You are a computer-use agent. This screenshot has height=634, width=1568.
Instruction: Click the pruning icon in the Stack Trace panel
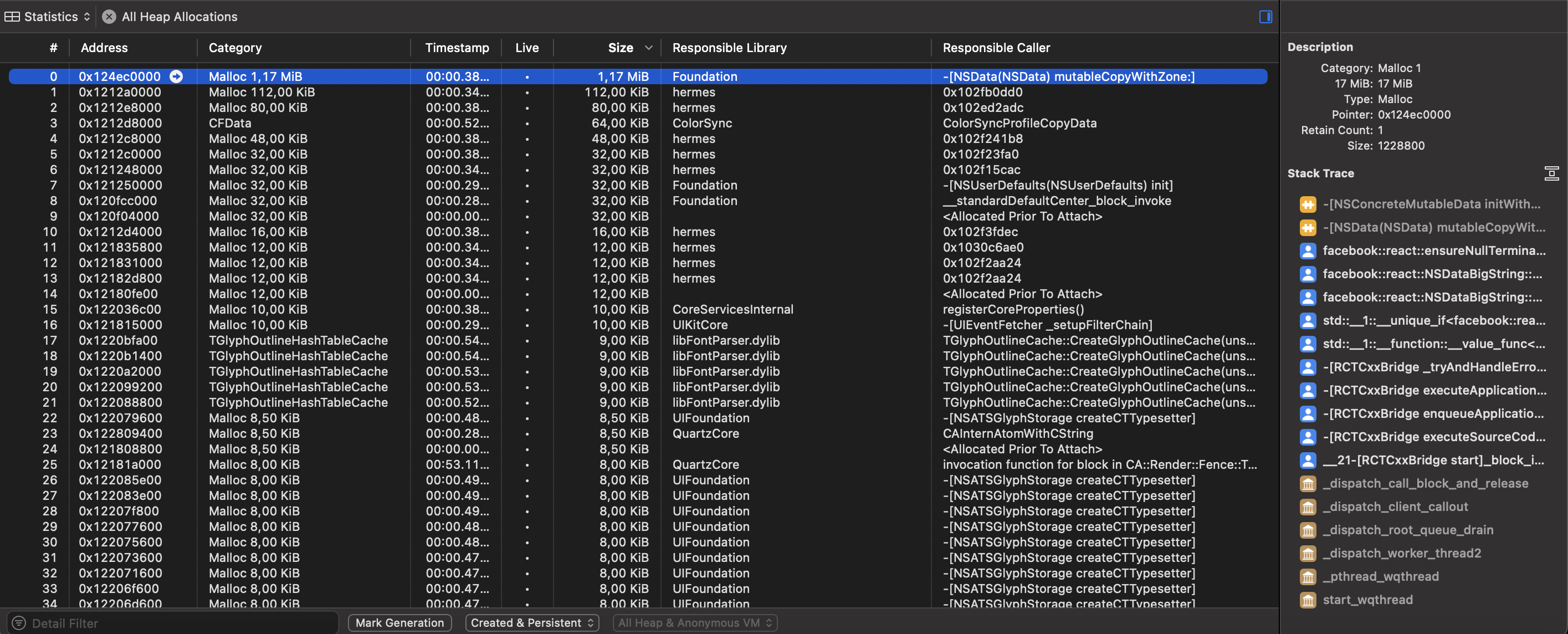click(1551, 173)
